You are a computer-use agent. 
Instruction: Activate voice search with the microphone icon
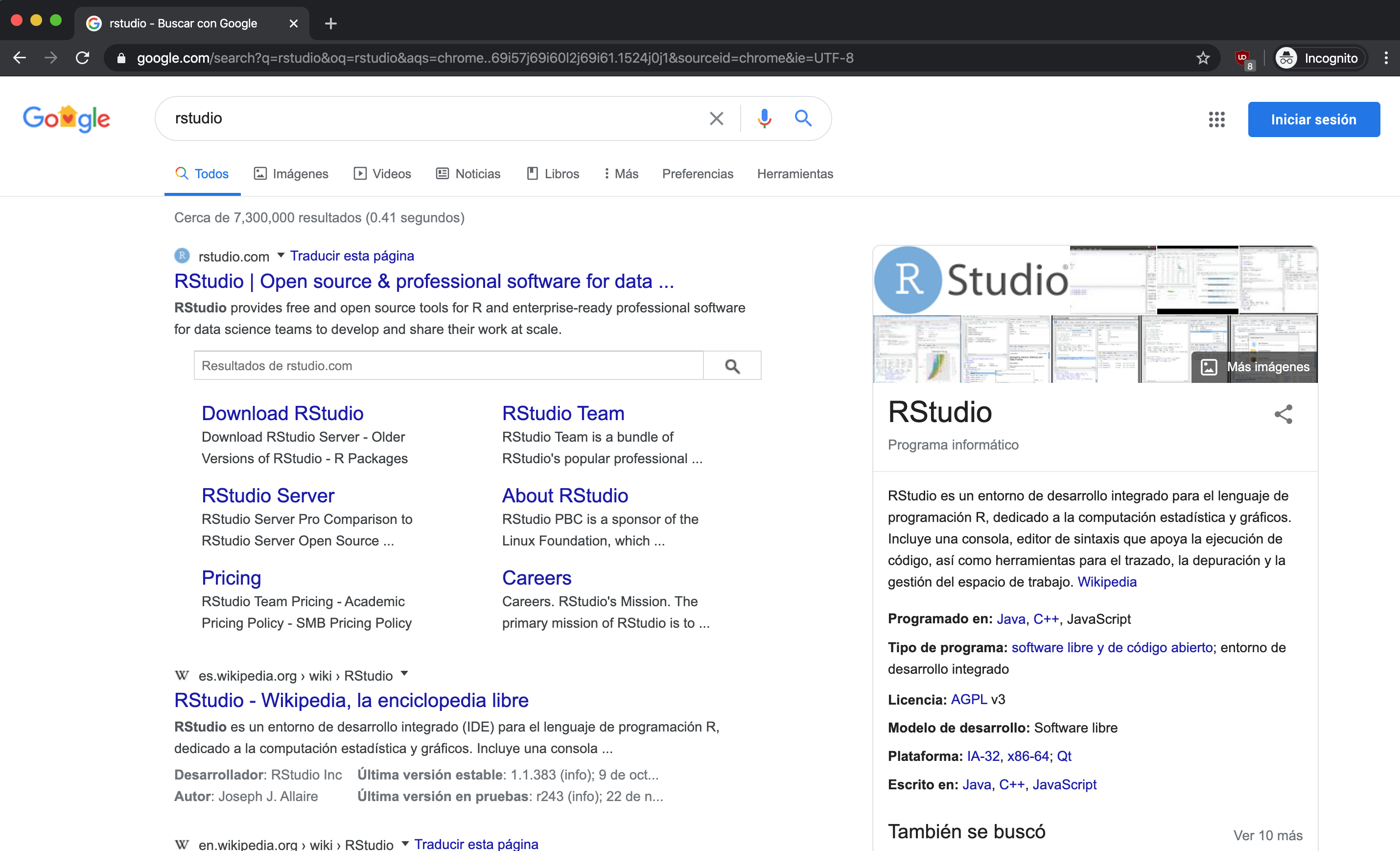(x=764, y=118)
